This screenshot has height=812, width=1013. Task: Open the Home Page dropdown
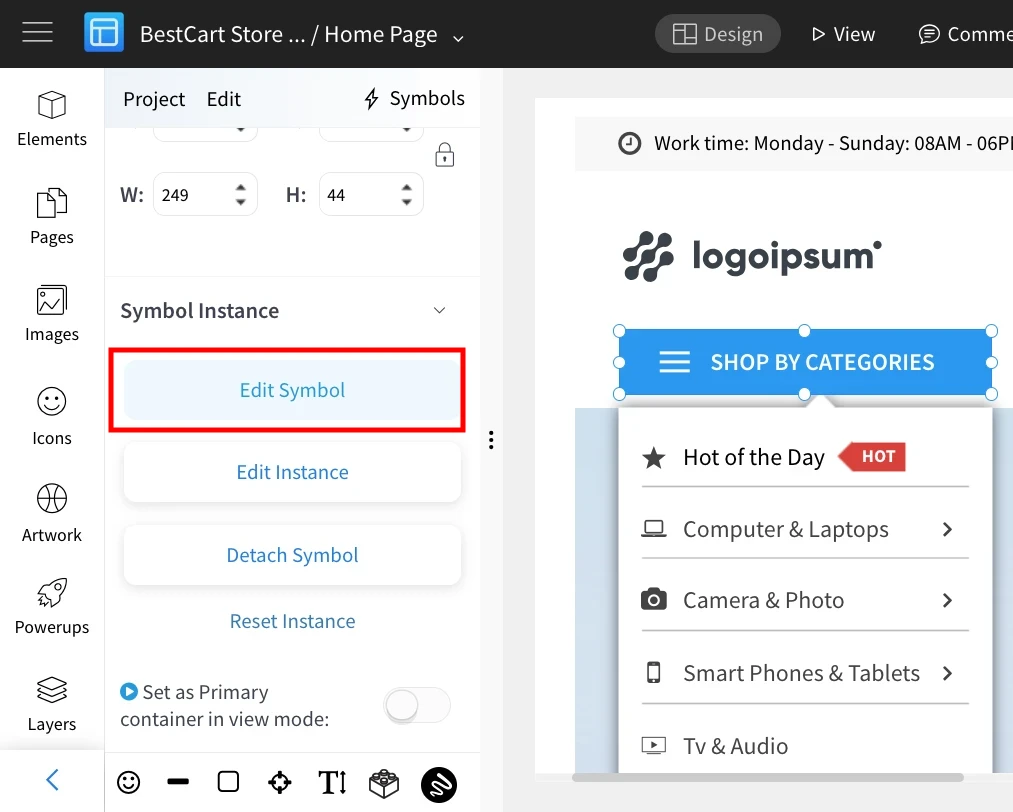[458, 38]
